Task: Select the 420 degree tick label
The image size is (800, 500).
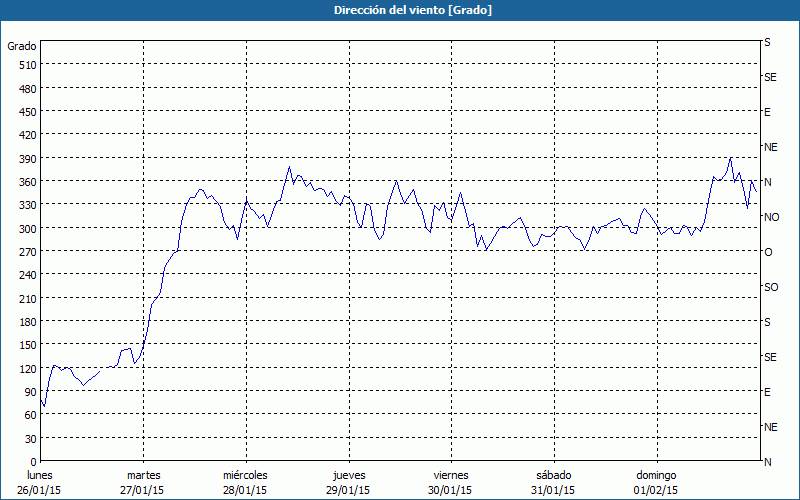Action: pos(26,135)
